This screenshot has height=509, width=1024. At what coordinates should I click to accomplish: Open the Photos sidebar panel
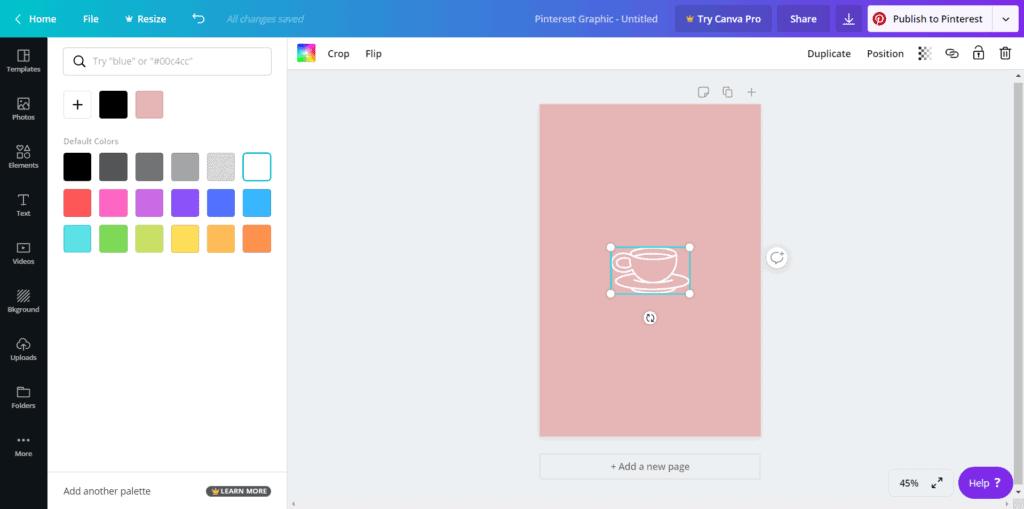pos(24,108)
